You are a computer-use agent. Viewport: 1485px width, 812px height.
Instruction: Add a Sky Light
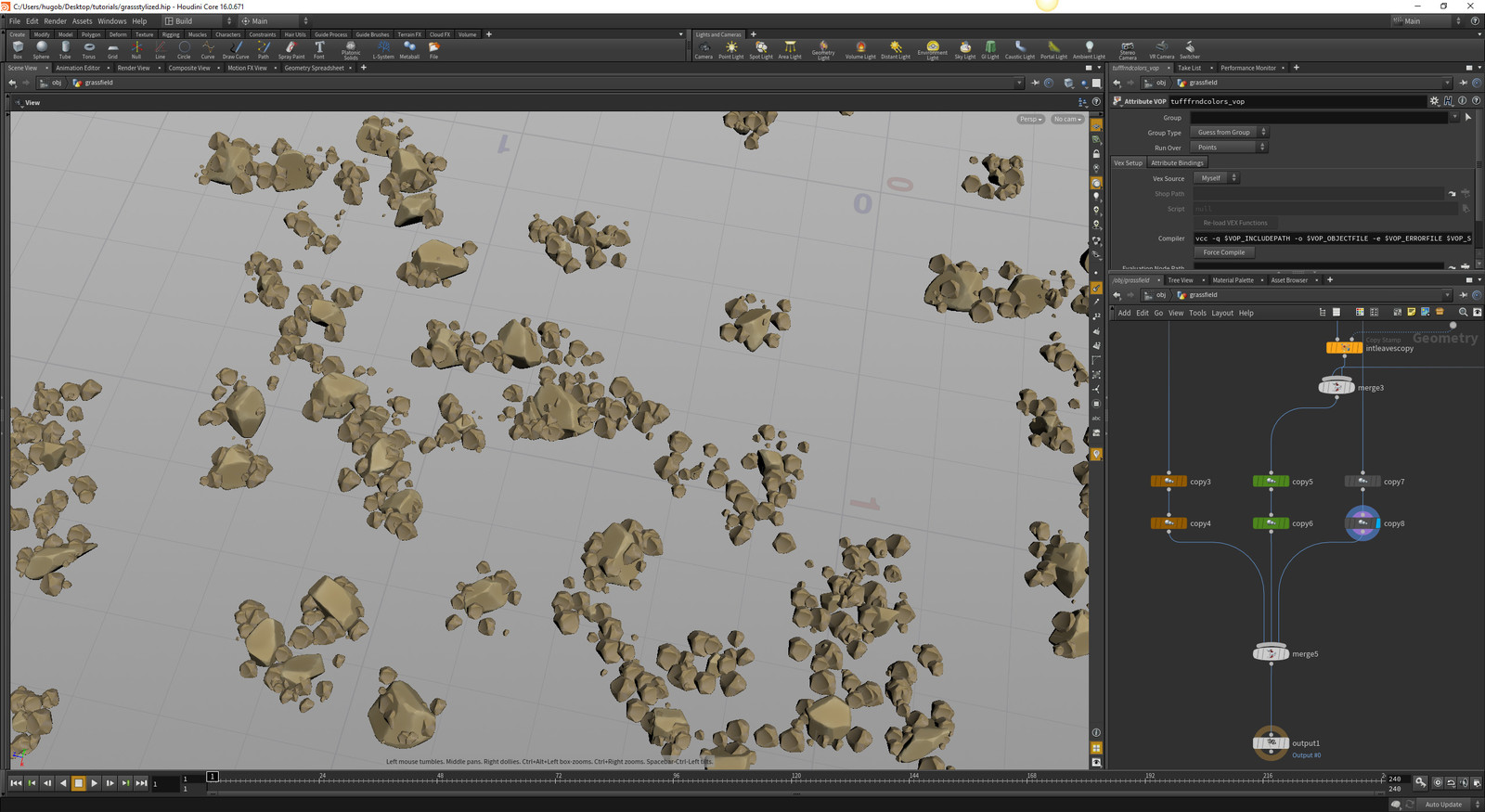click(x=965, y=49)
